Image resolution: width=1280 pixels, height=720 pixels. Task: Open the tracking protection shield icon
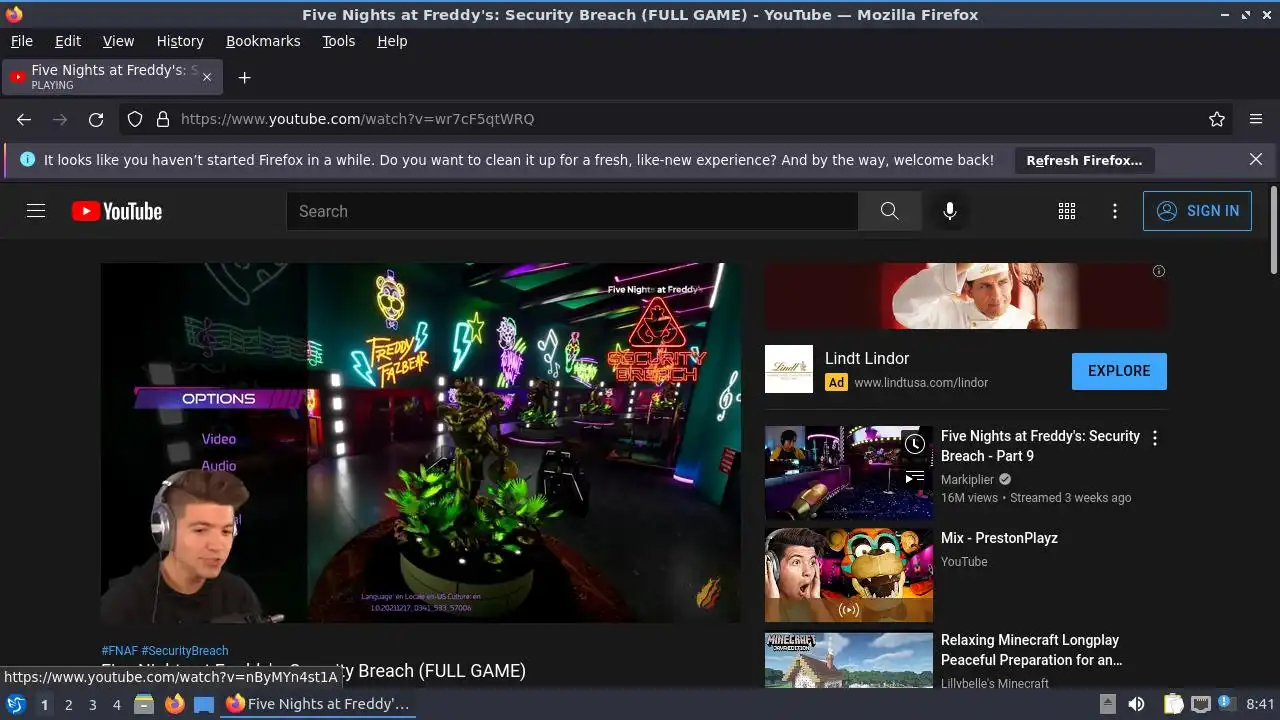(135, 119)
